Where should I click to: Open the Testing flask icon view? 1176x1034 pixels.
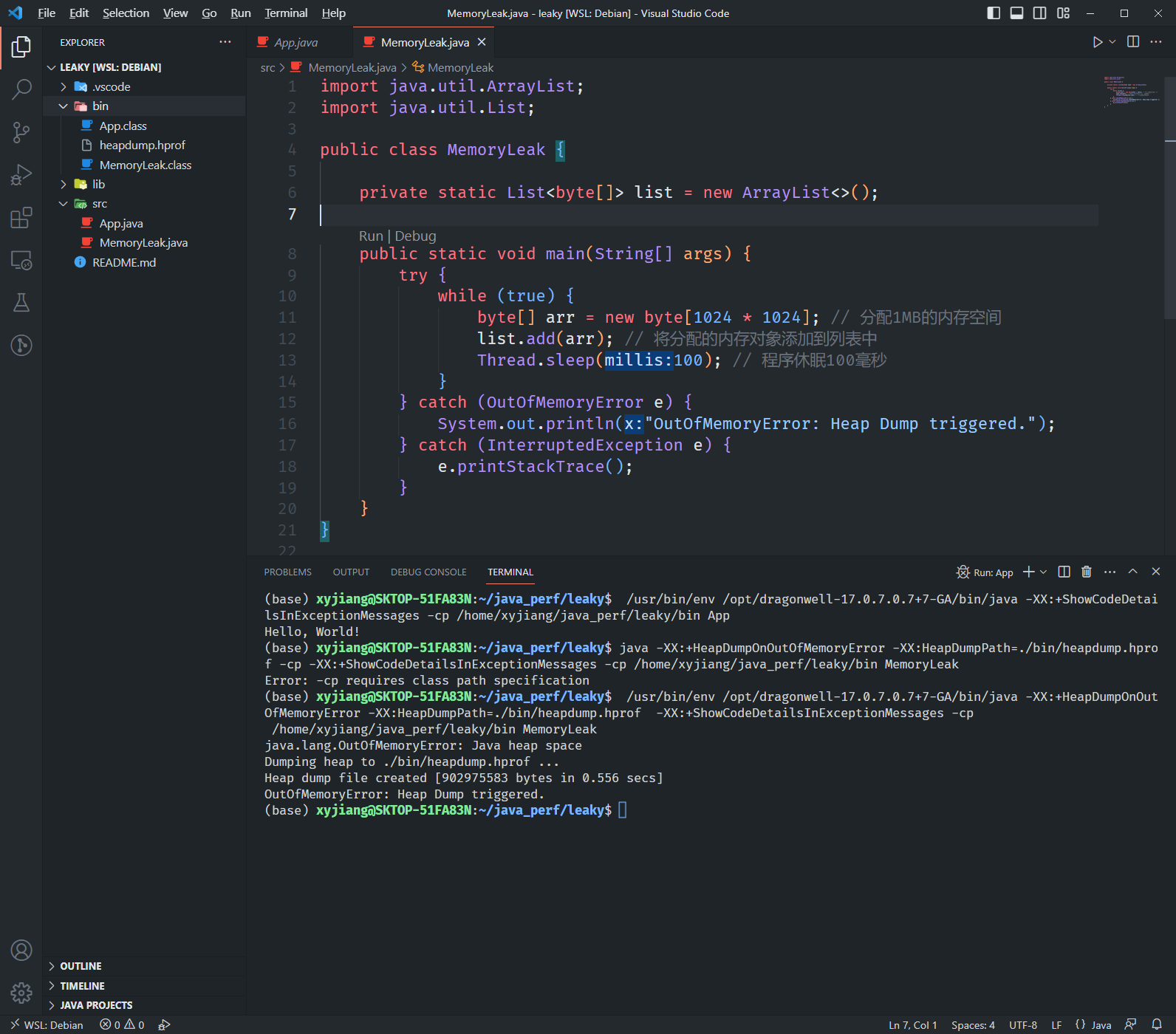(21, 303)
